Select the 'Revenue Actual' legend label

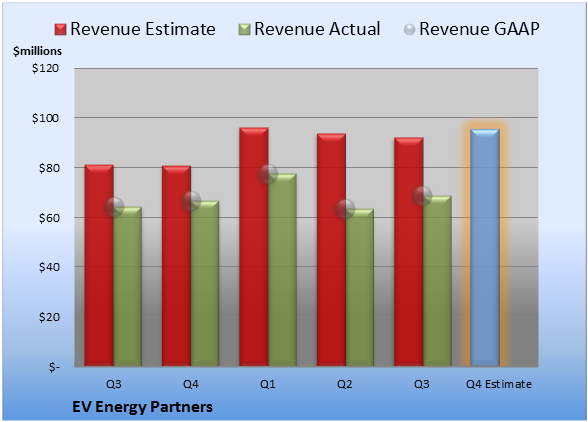(317, 29)
